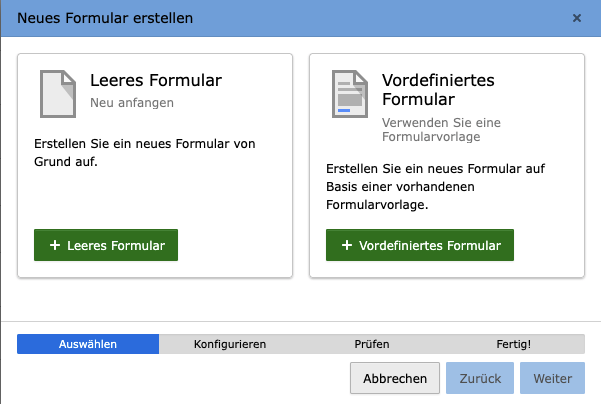The height and width of the screenshot is (404, 601).
Task: Click the blank page icon for Leeres Formular
Action: pyautogui.click(x=56, y=95)
